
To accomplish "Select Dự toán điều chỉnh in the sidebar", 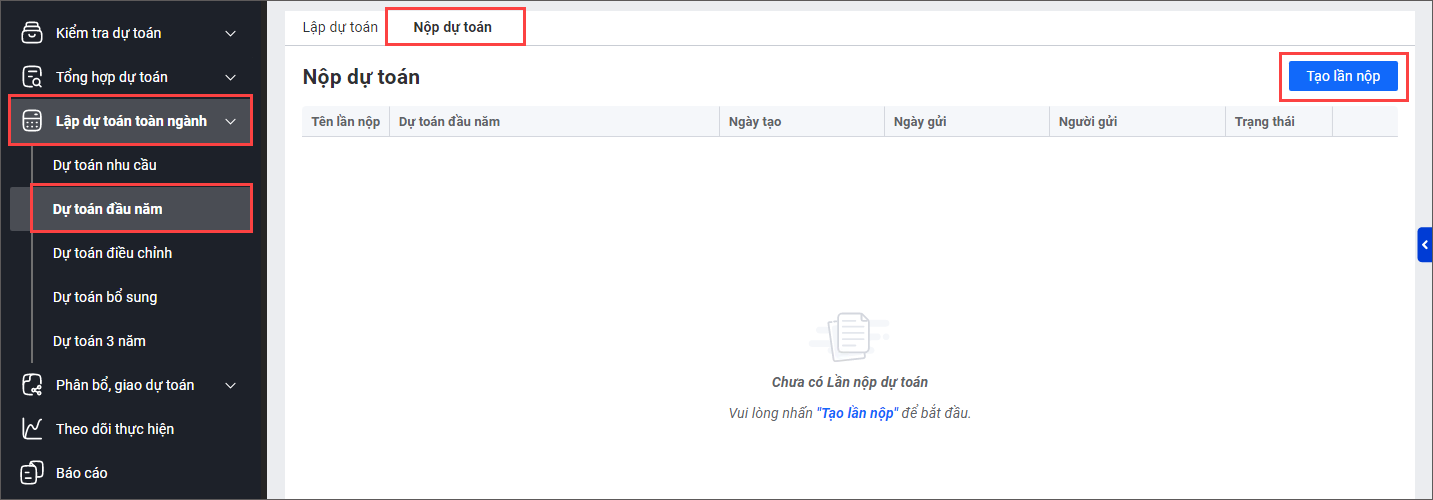I will [112, 253].
